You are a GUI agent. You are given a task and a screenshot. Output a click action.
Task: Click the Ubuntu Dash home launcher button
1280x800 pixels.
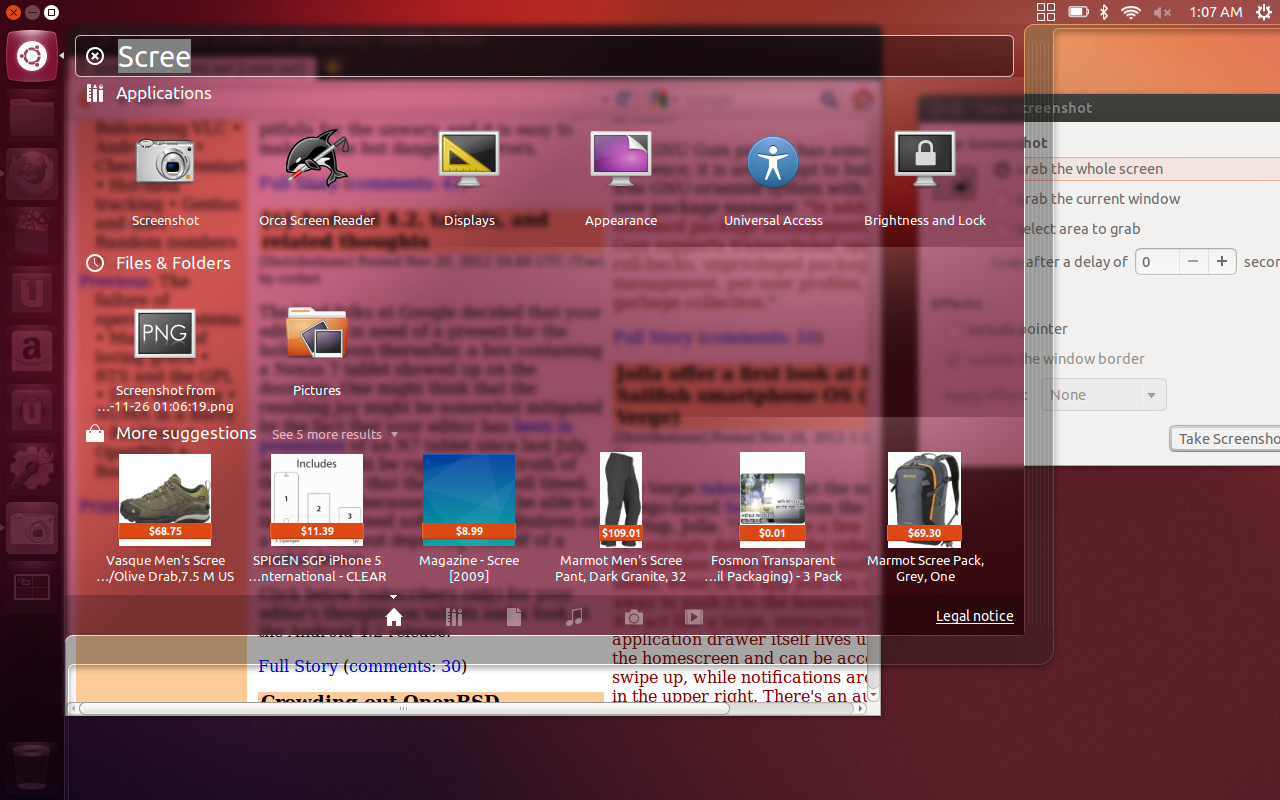(x=32, y=56)
